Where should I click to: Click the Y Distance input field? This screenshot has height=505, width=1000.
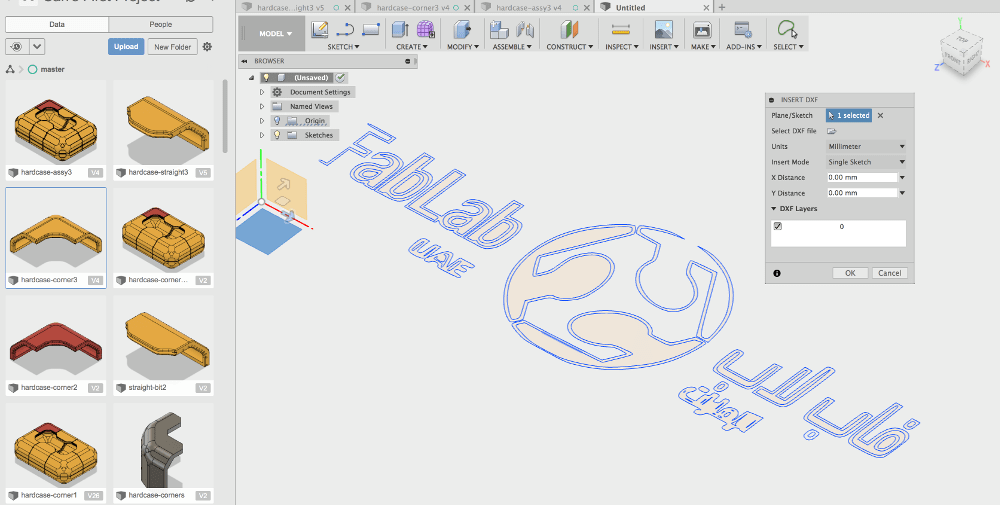(862, 193)
